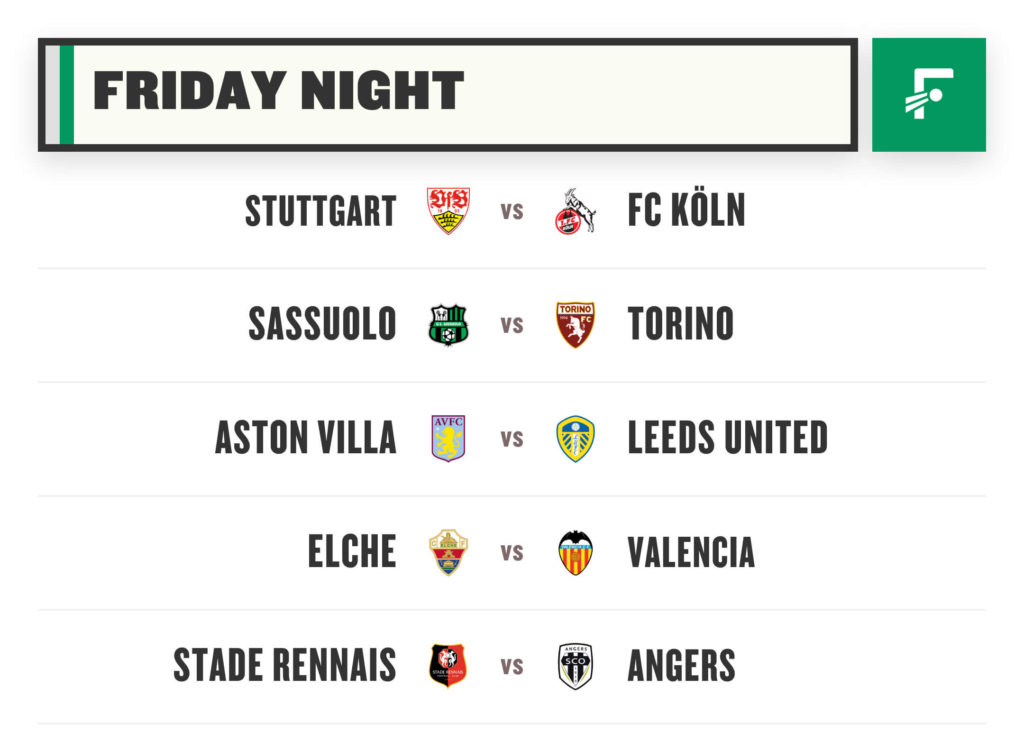Viewport: 1024px width, 752px height.
Task: Open the Leeds United crest
Action: pyautogui.click(x=575, y=439)
